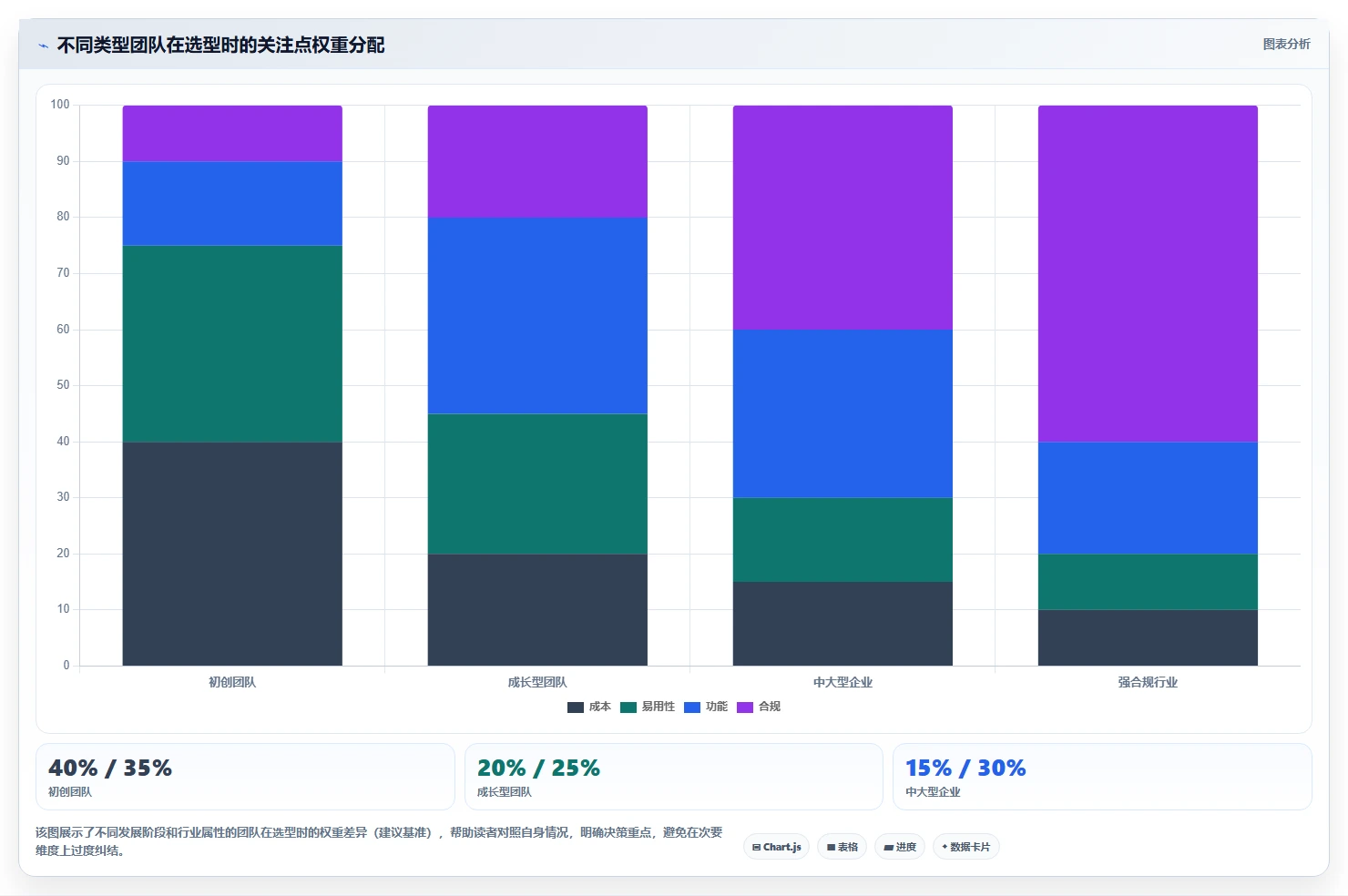1348x896 pixels.
Task: Click the 成本 segment of 初创团队 bar
Action: (x=232, y=554)
